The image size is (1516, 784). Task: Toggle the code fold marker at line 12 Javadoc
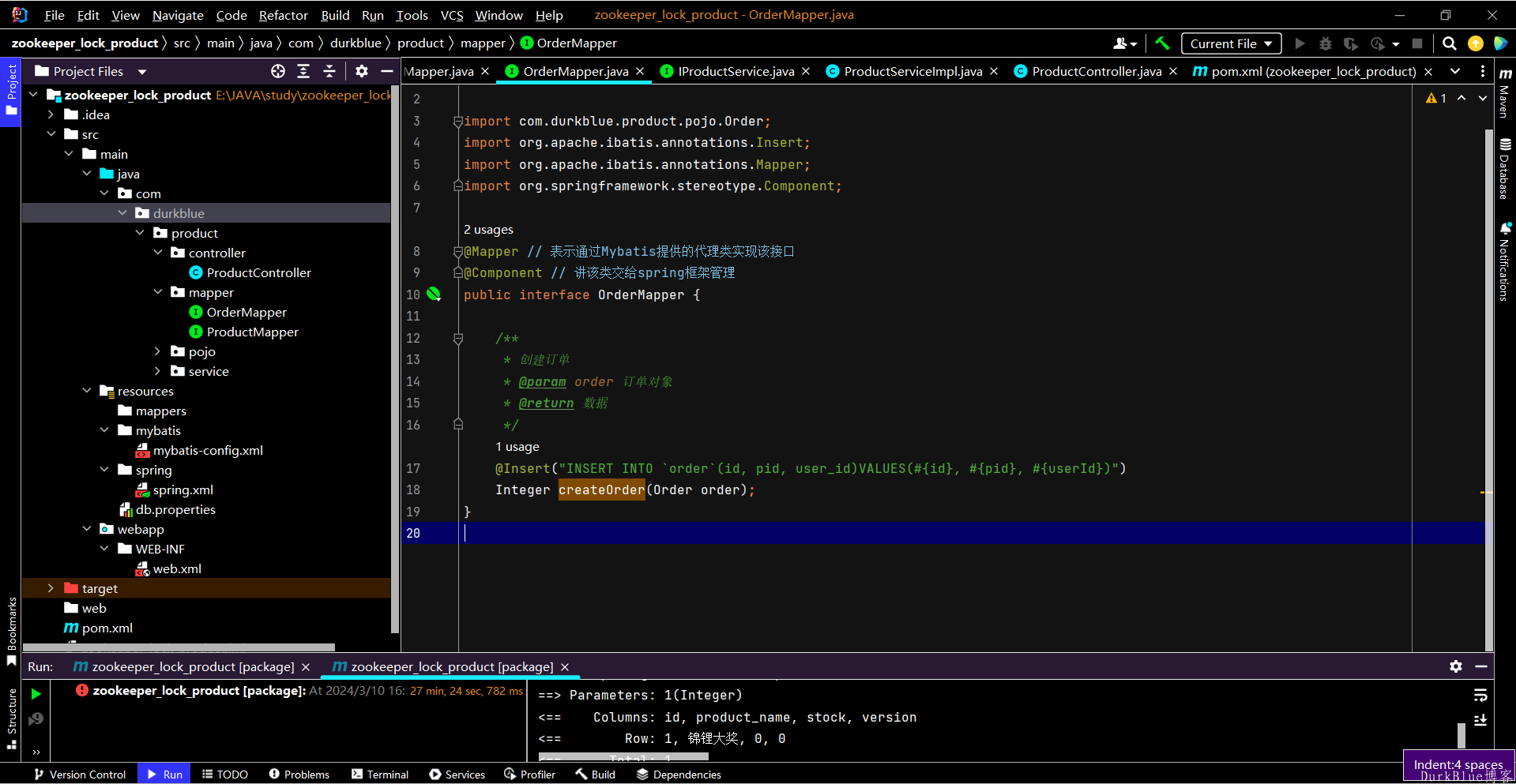[x=458, y=338]
